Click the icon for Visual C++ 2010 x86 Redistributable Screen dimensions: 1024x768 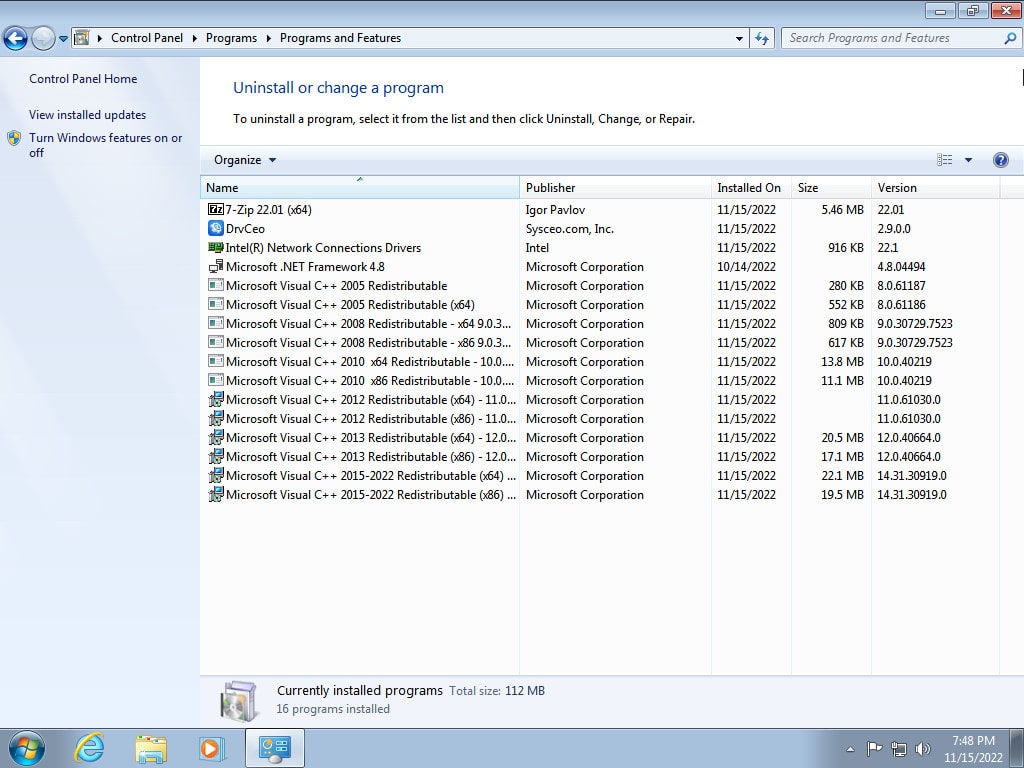[x=216, y=380]
